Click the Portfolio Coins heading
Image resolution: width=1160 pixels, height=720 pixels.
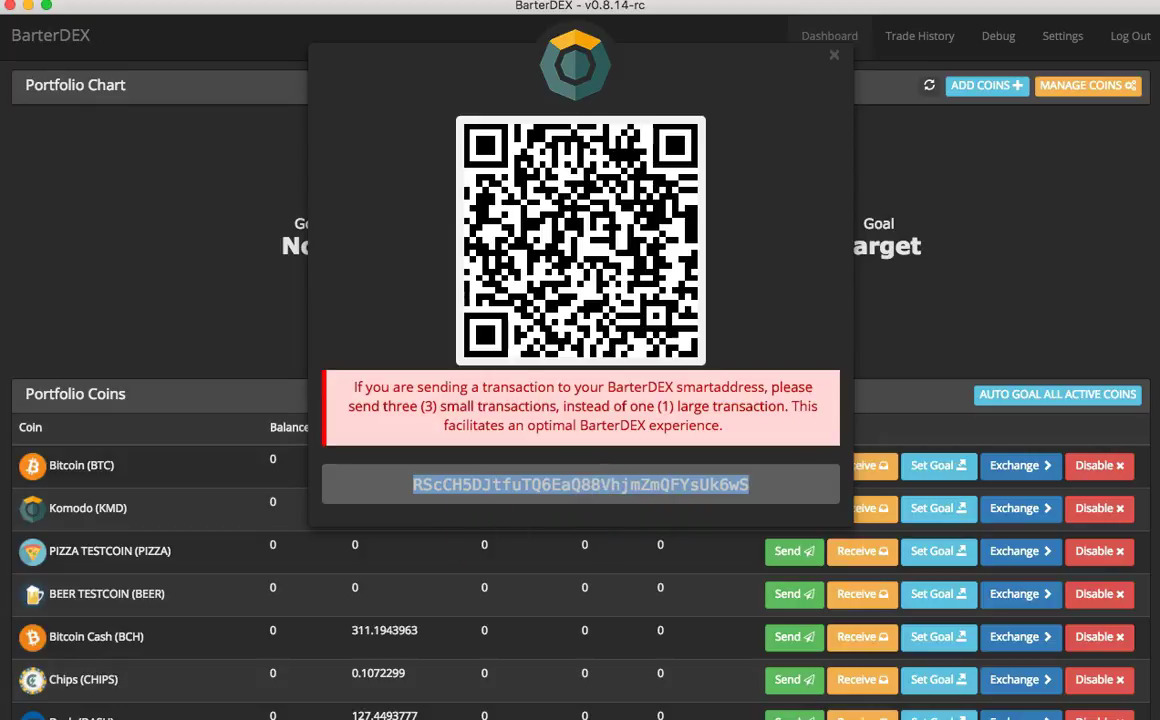[75, 394]
